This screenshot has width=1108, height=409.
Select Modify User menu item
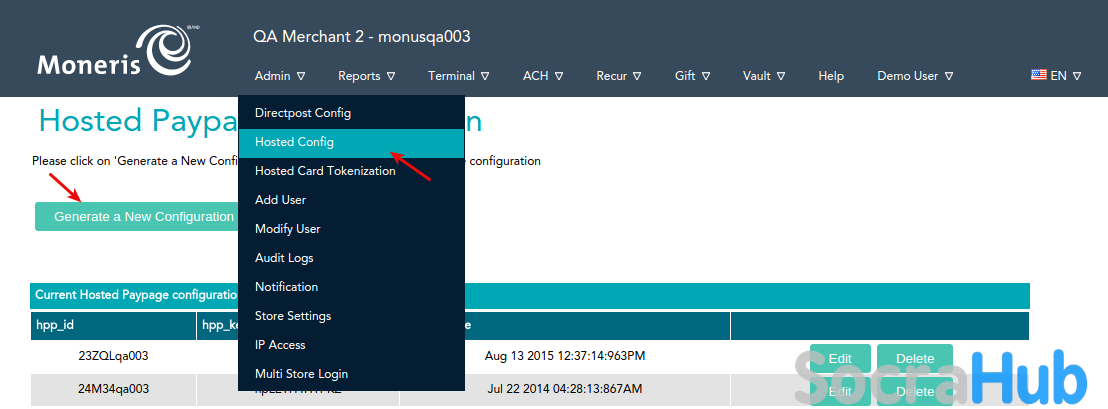(351, 229)
